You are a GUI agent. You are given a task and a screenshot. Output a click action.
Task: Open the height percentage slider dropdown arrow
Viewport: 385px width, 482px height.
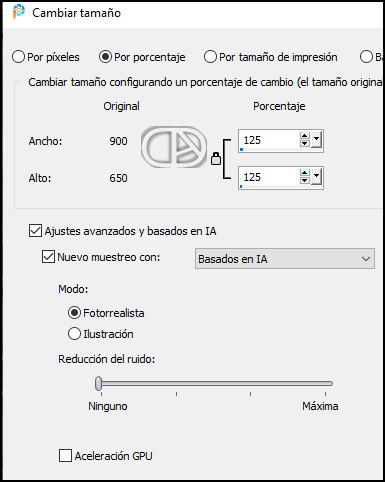click(316, 177)
